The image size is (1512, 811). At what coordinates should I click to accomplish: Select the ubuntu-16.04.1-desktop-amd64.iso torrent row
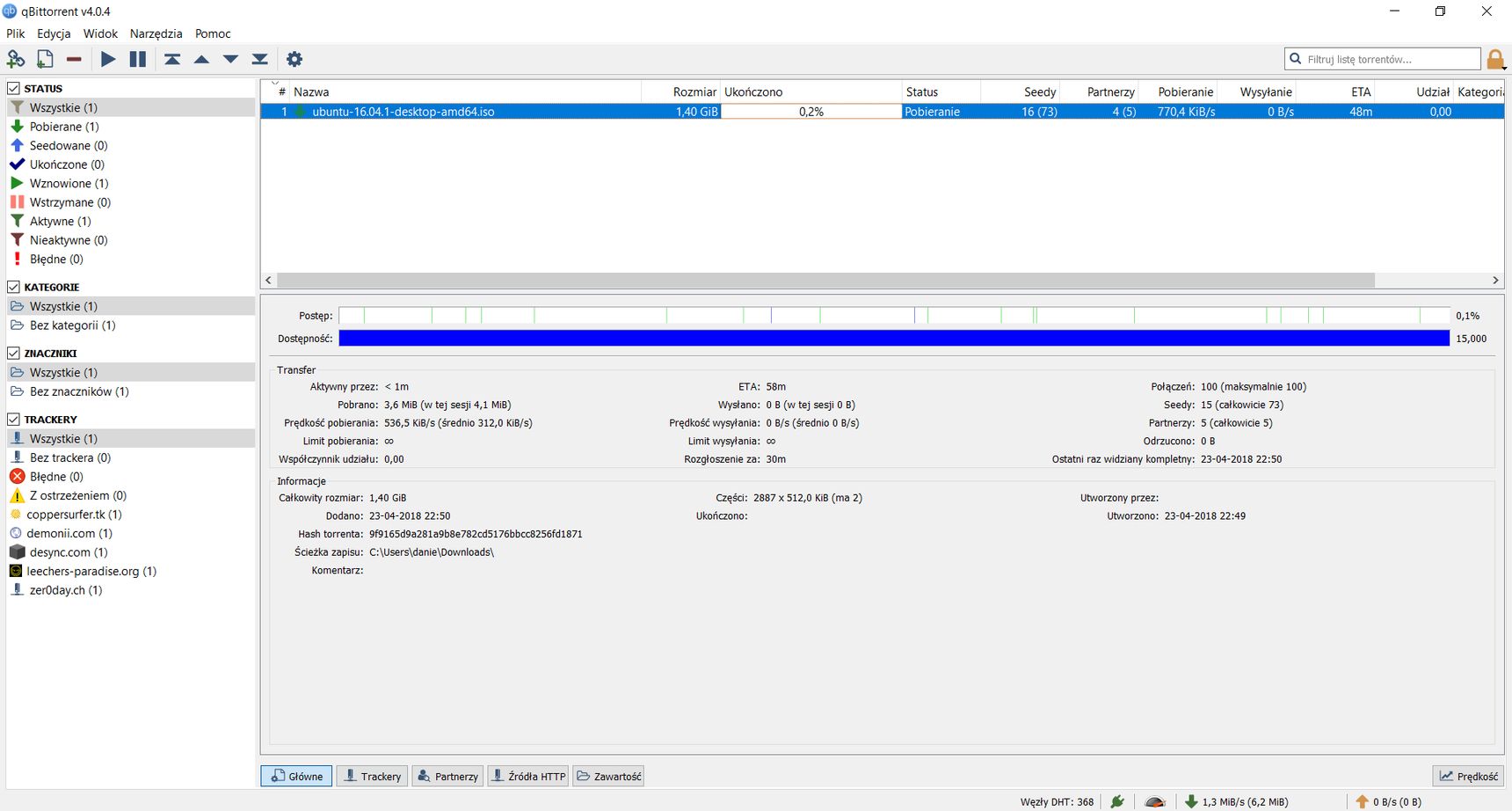point(882,112)
